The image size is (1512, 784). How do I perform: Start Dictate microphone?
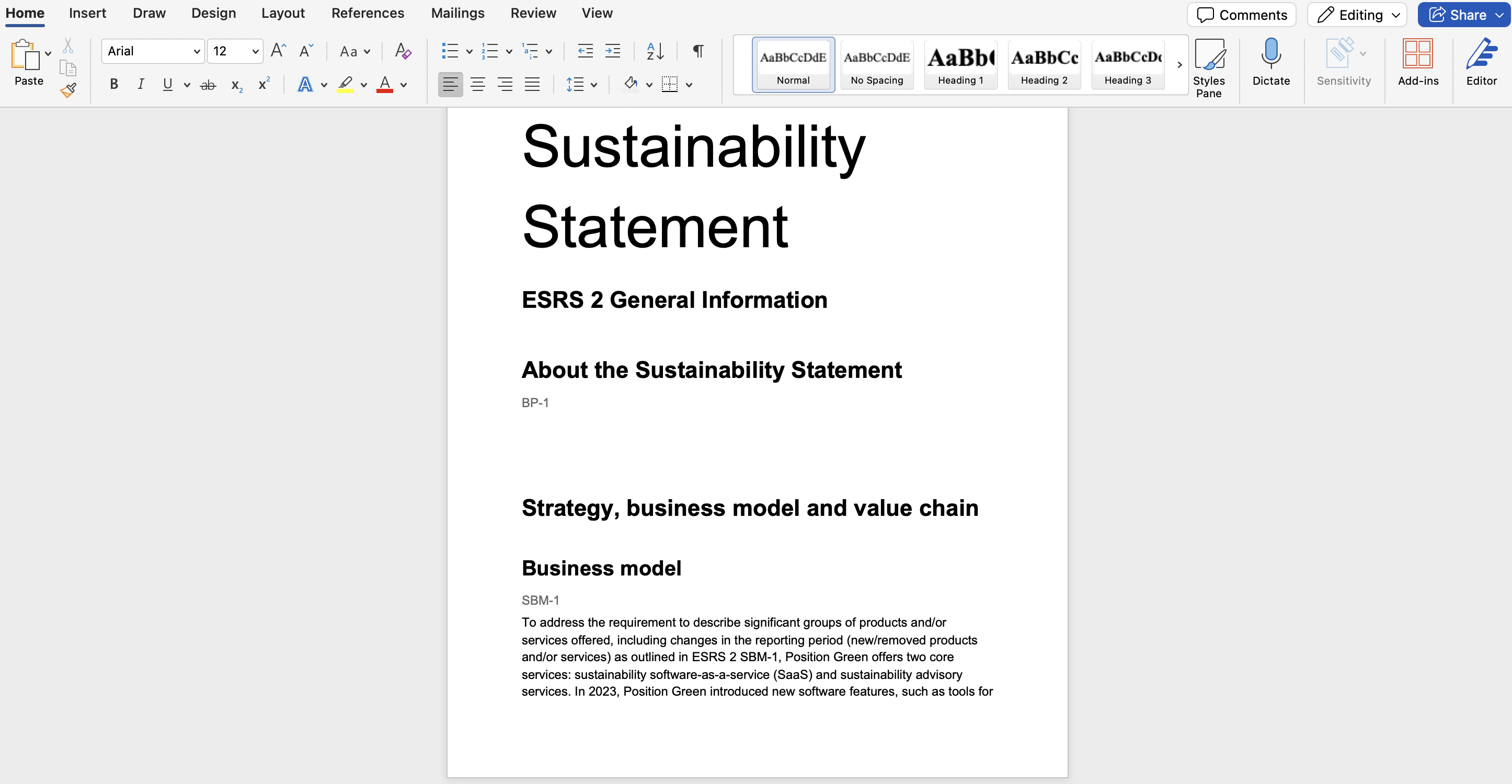[1271, 62]
